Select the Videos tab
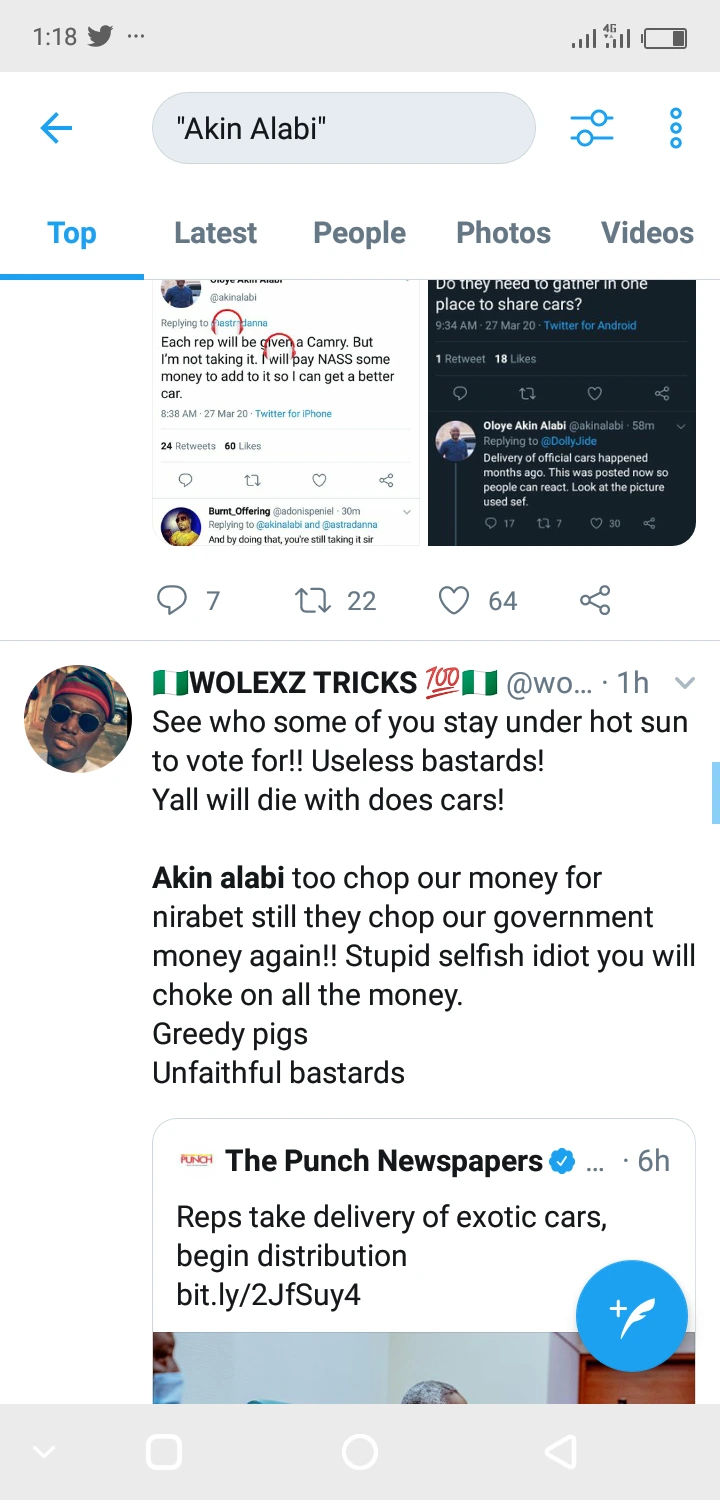Viewport: 720px width, 1500px height. (x=647, y=233)
